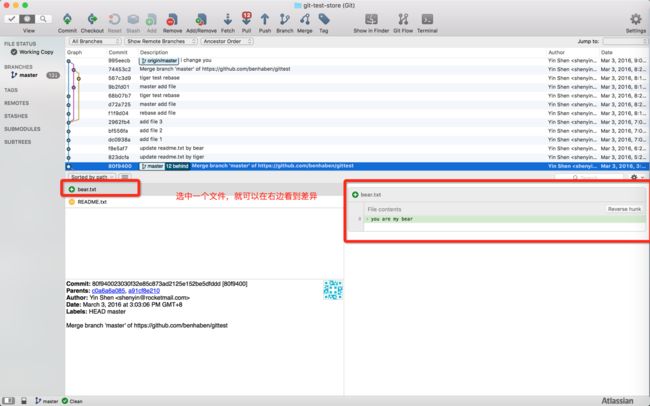Open diff options gear menu
The width and height of the screenshot is (650, 406).
tap(635, 177)
